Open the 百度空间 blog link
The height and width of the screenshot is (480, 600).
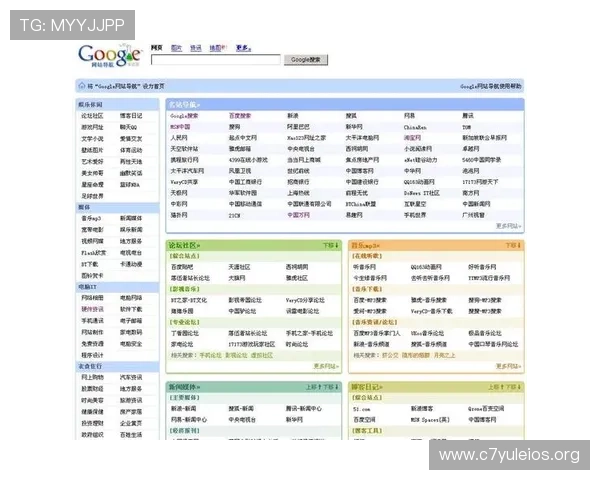tap(364, 420)
